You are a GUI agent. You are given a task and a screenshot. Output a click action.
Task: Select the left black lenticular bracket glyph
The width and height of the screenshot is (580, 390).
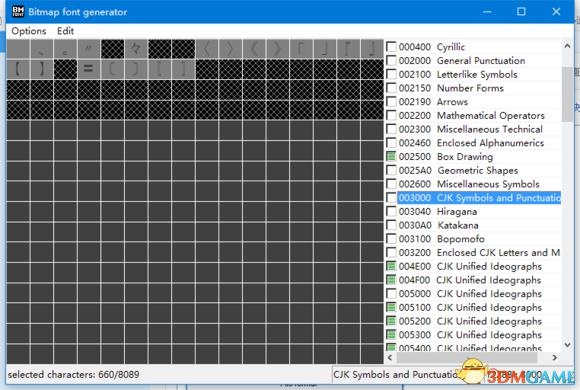(x=17, y=69)
